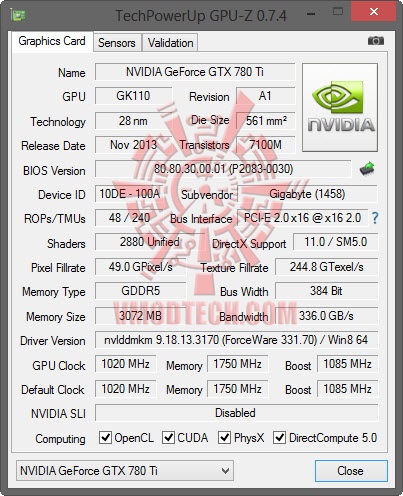
Task: Click the Close button
Action: (x=351, y=471)
